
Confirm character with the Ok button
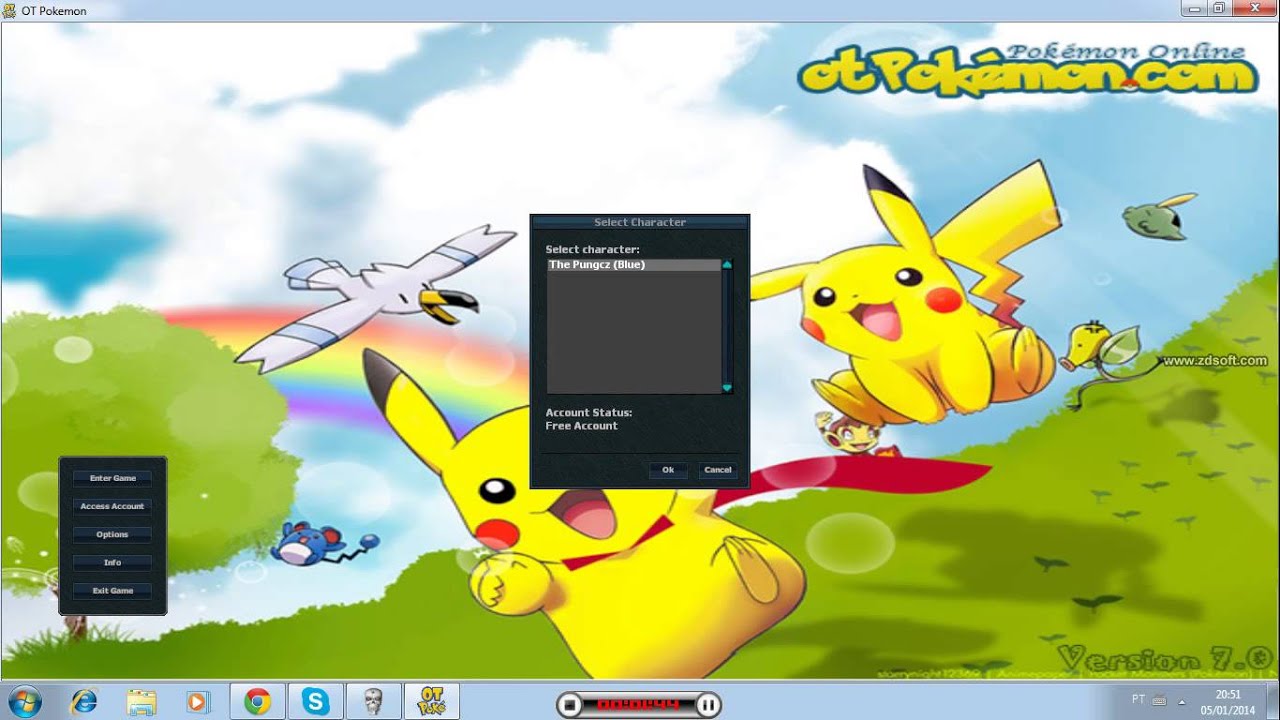[x=668, y=470]
